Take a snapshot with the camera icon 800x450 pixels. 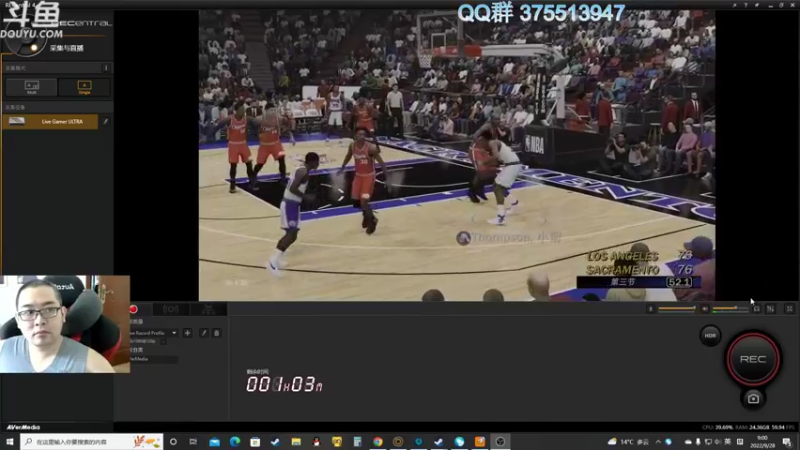click(753, 398)
